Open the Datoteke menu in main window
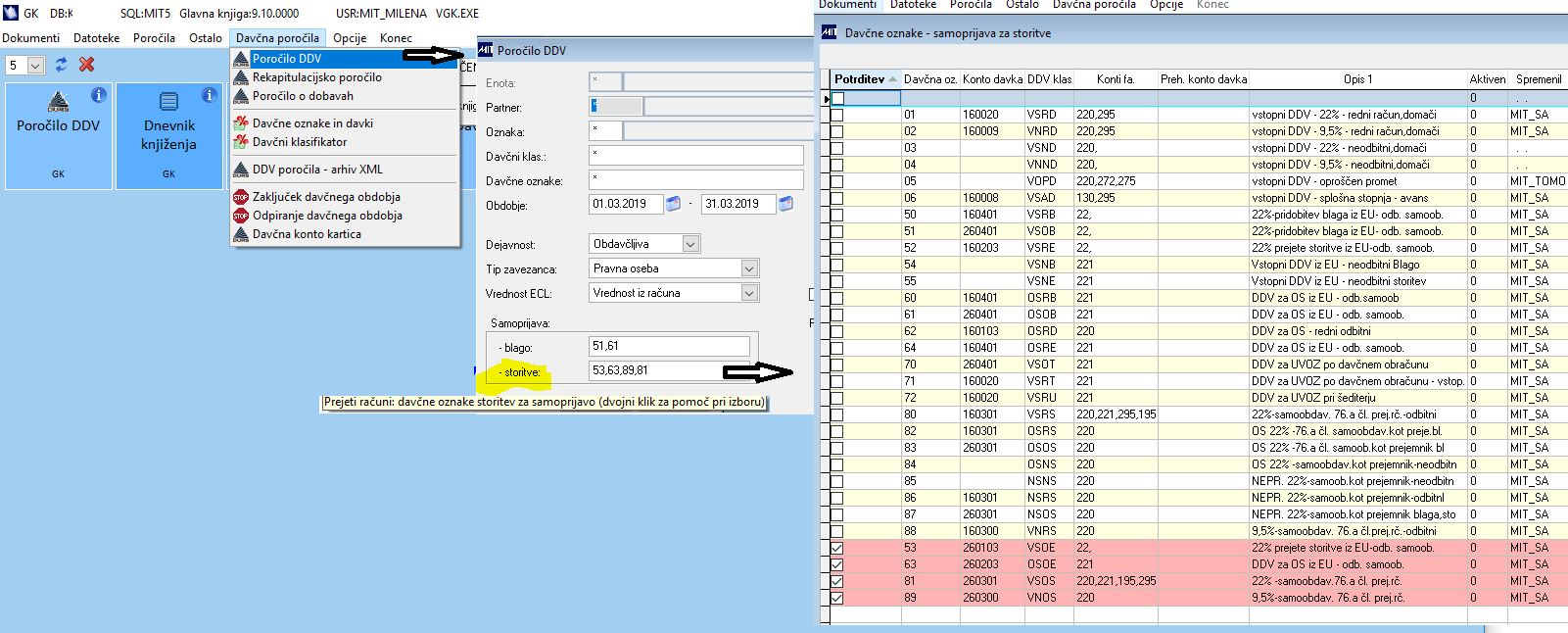The image size is (1568, 633). coord(97,38)
